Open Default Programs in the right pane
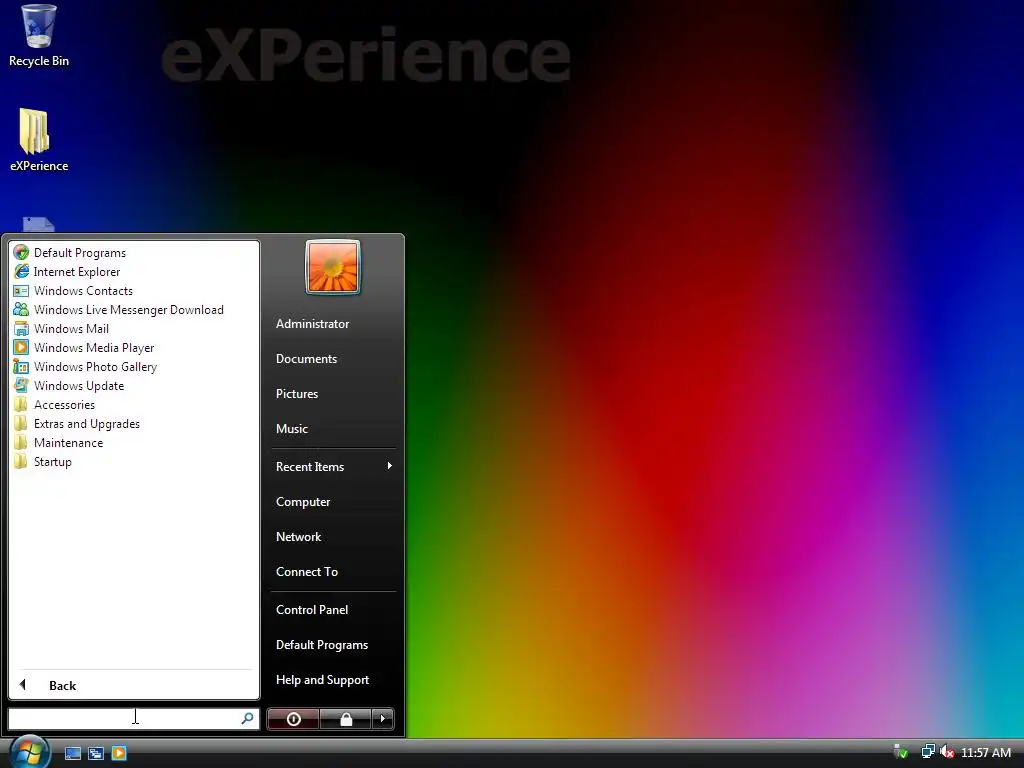Screen dimensions: 1024x768 pos(322,645)
